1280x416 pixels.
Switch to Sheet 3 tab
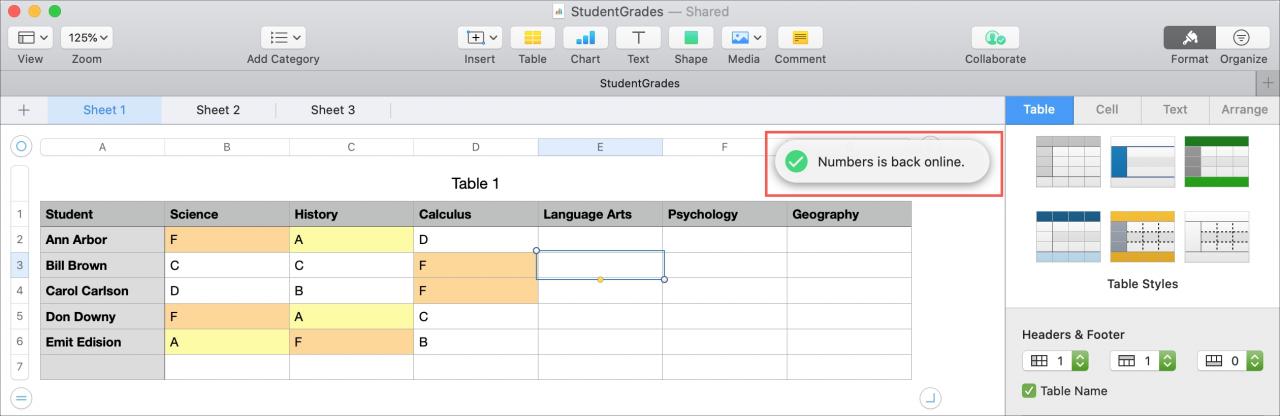[333, 110]
